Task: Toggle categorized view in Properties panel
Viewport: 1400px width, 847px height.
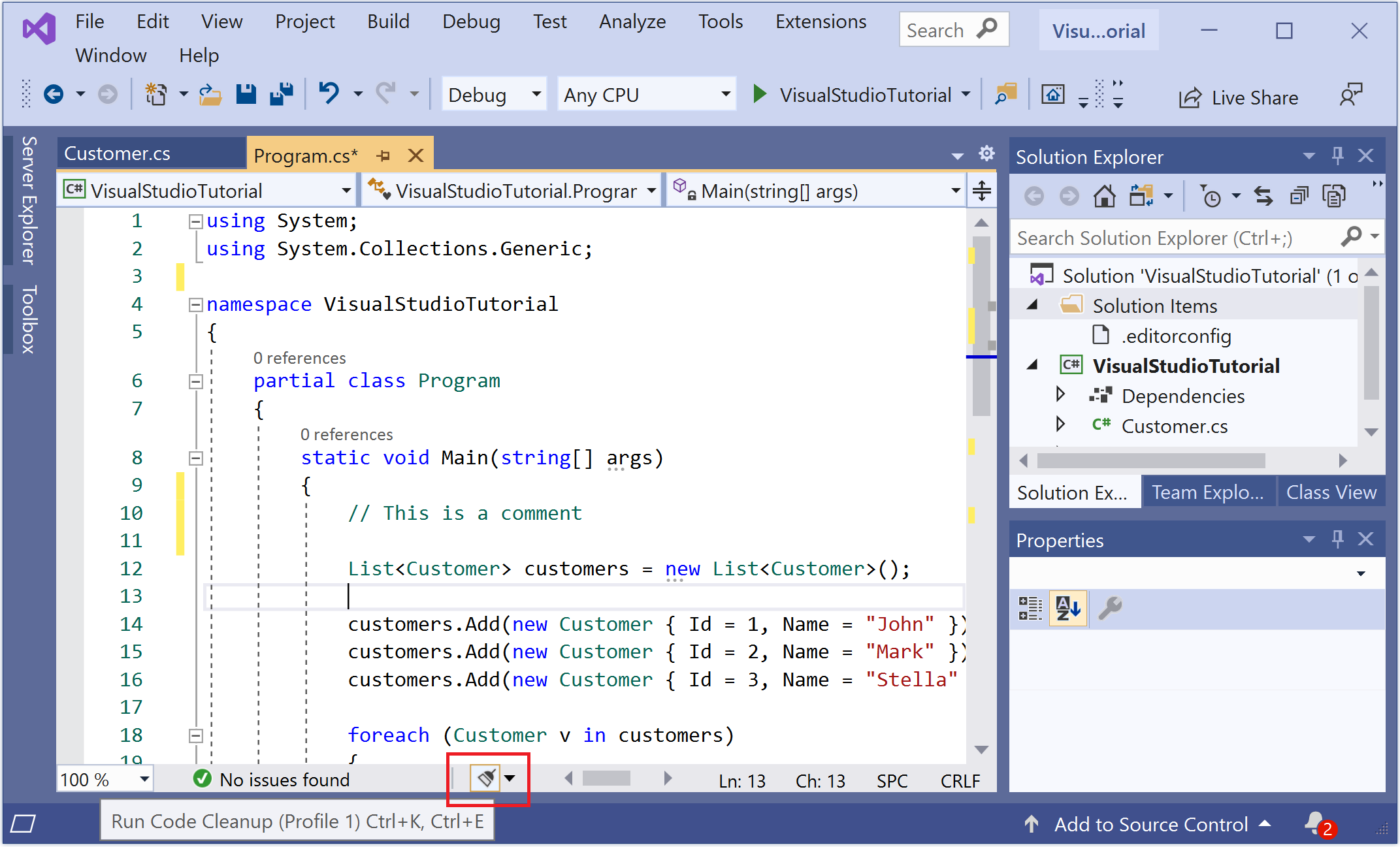Action: point(1030,608)
